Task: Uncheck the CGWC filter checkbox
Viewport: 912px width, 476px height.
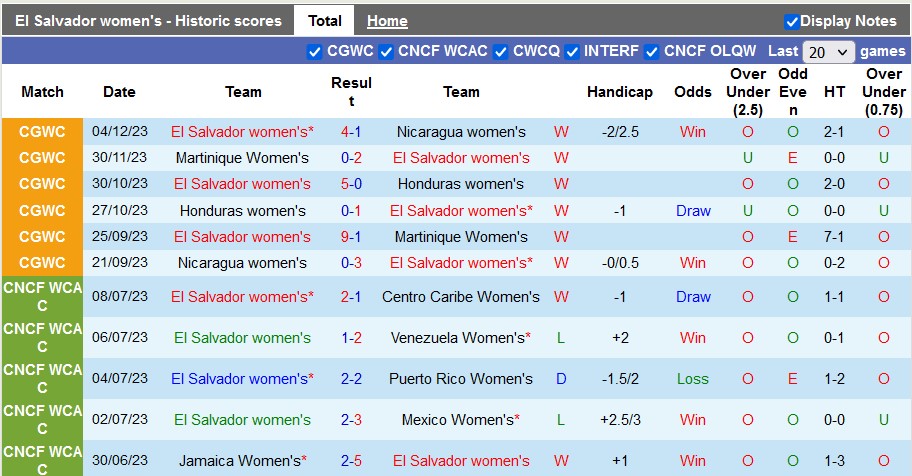Action: coord(314,51)
